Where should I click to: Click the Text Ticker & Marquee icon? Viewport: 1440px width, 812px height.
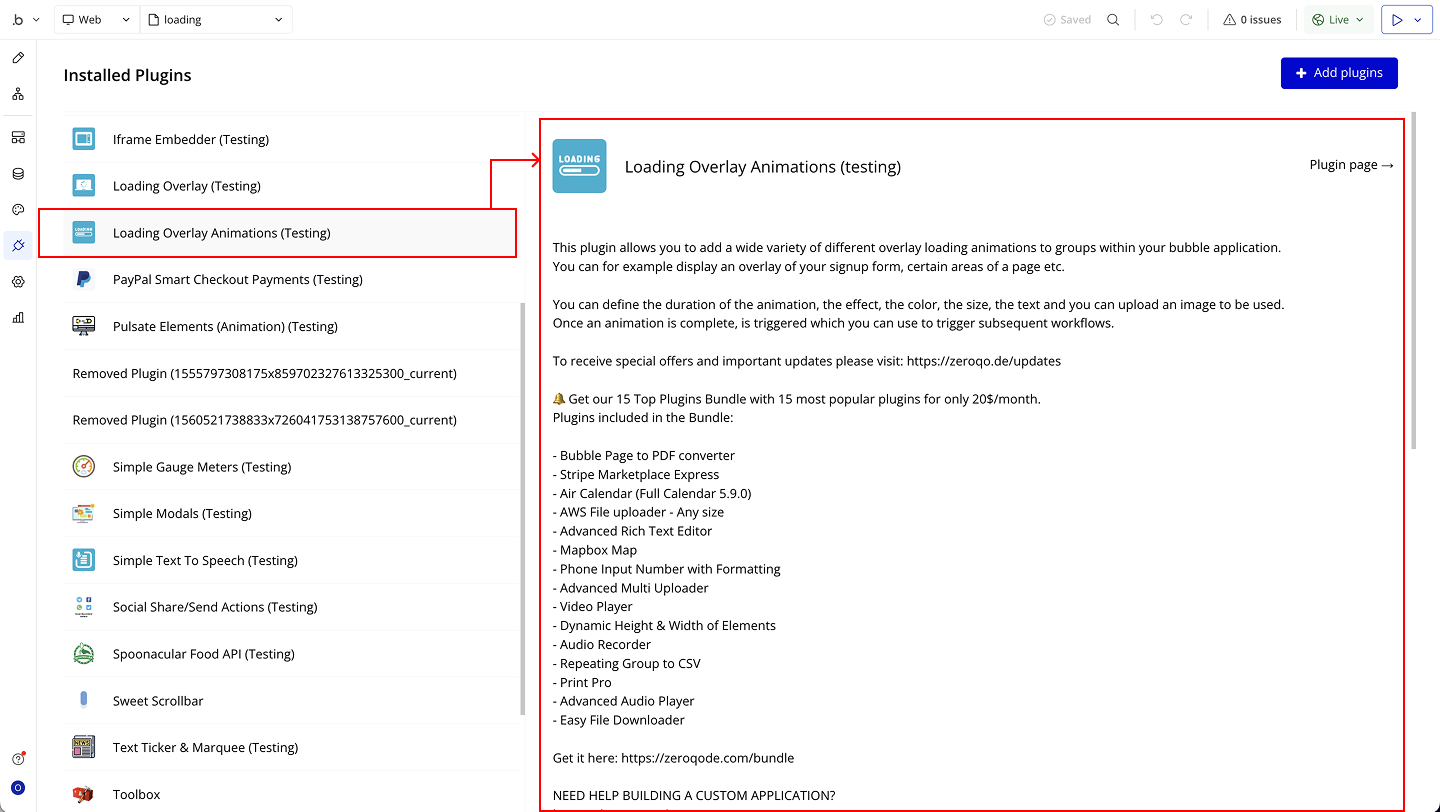click(x=84, y=747)
